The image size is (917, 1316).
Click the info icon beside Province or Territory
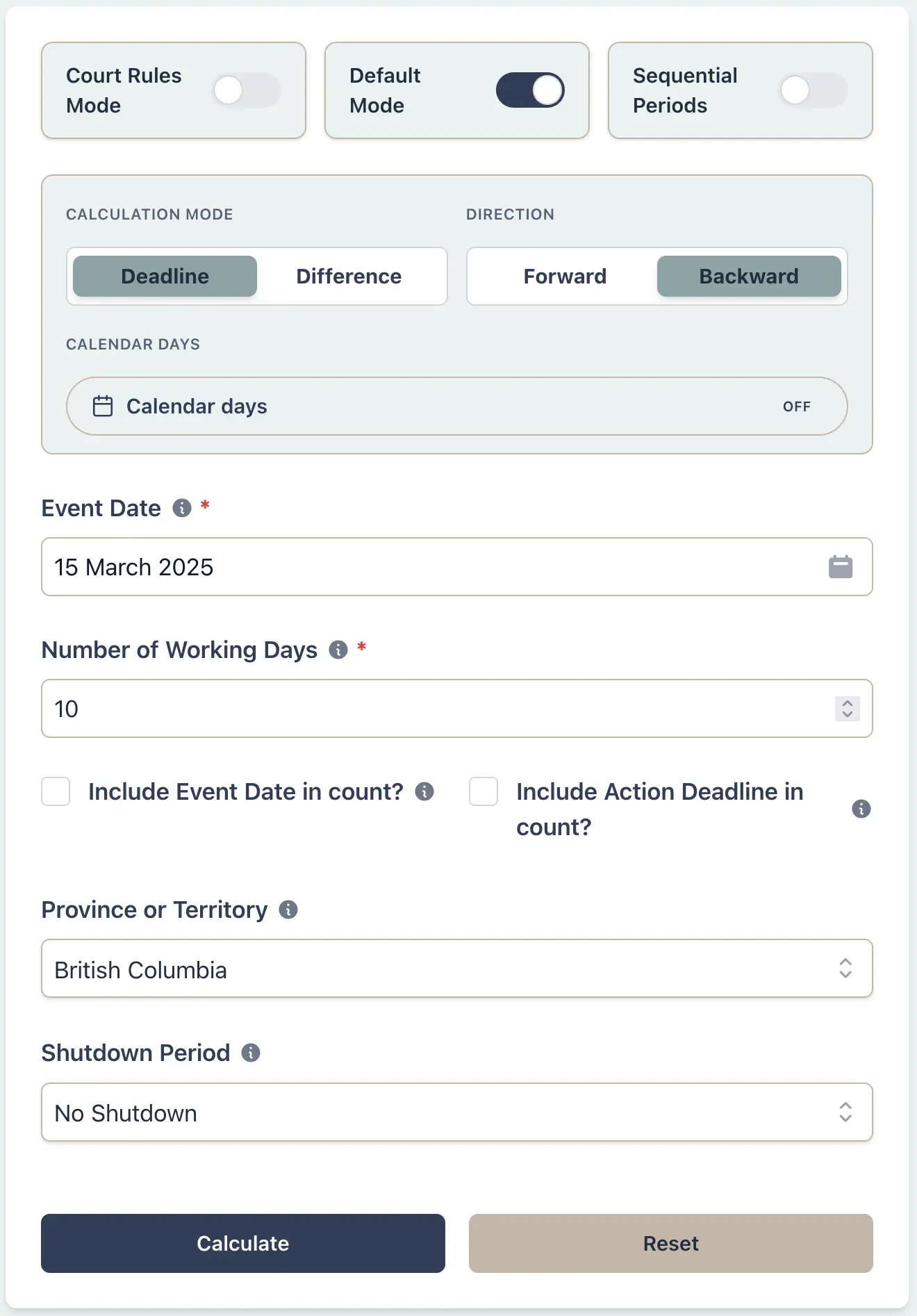(288, 909)
